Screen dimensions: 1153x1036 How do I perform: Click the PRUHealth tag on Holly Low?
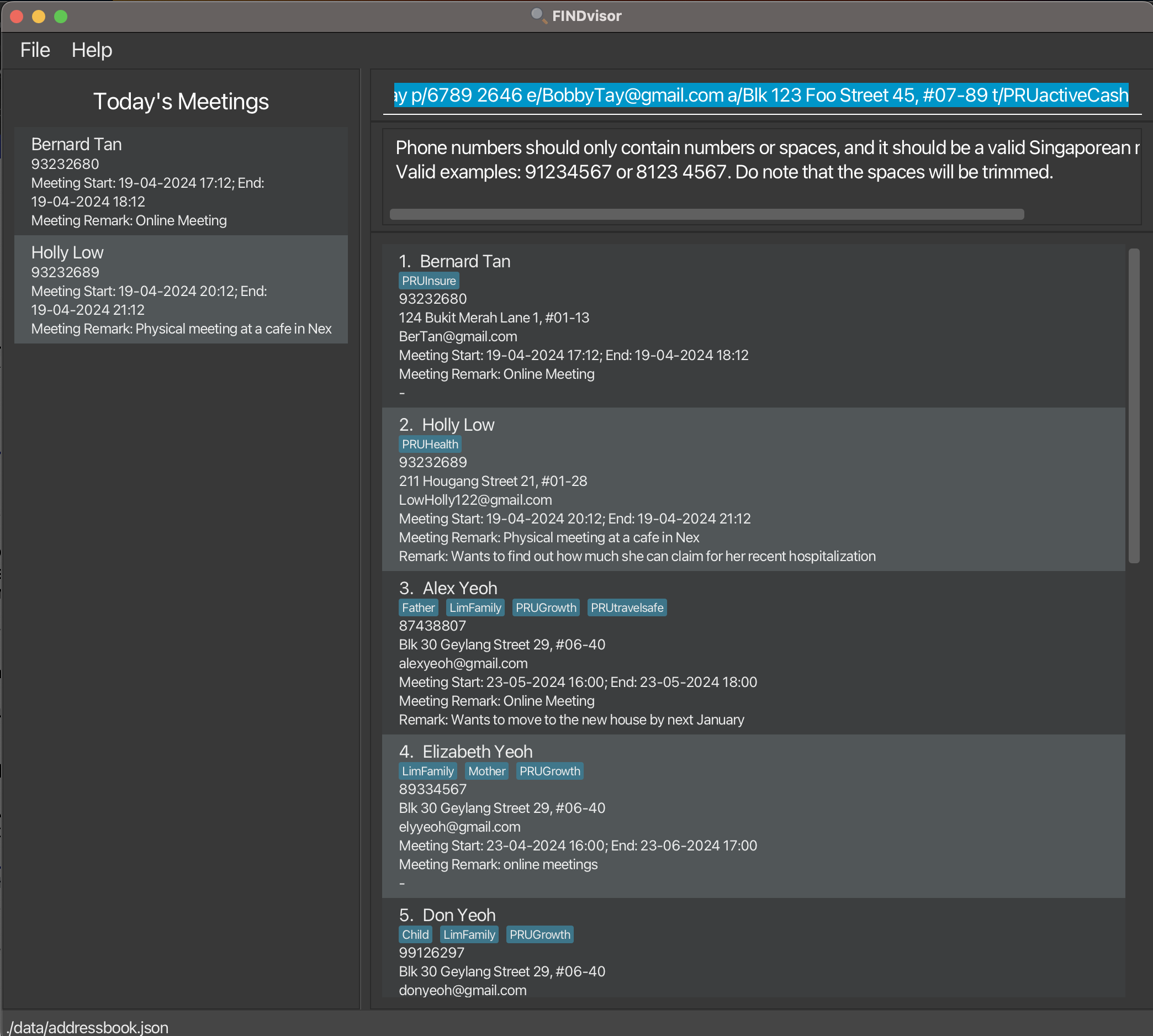pos(430,444)
